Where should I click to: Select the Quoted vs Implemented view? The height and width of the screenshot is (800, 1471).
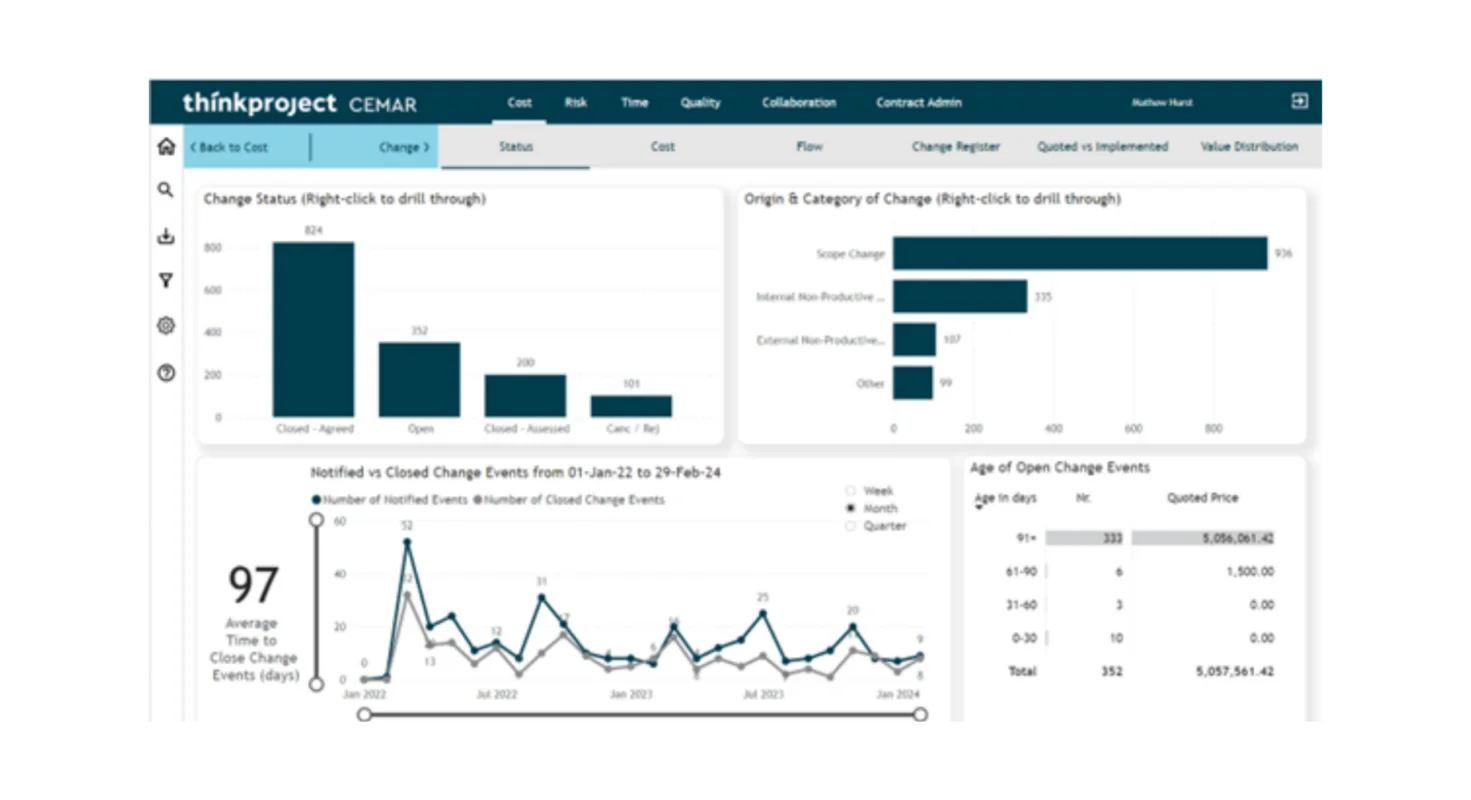pyautogui.click(x=1101, y=146)
